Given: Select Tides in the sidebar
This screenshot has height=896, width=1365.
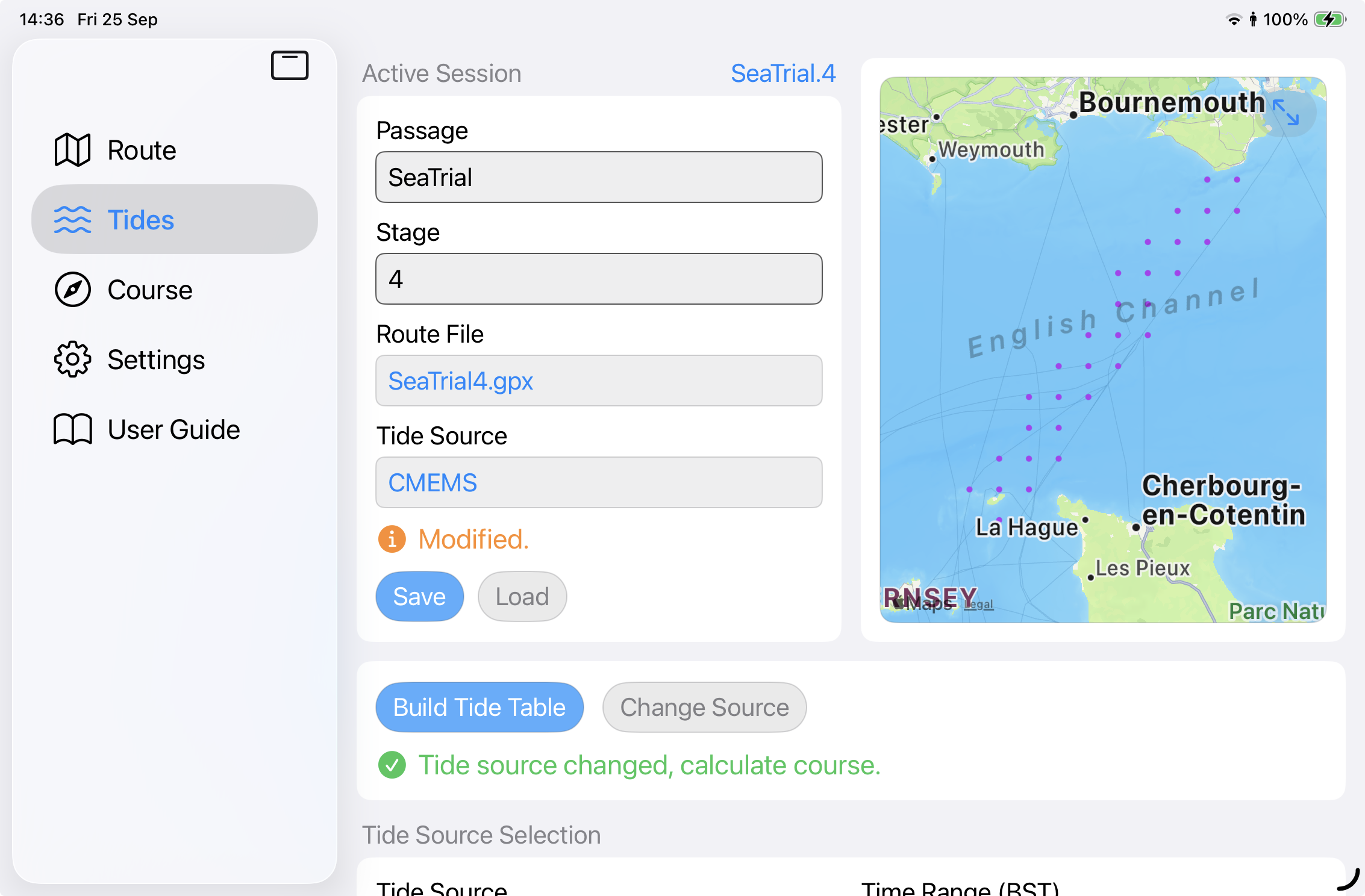Looking at the screenshot, I should click(175, 220).
